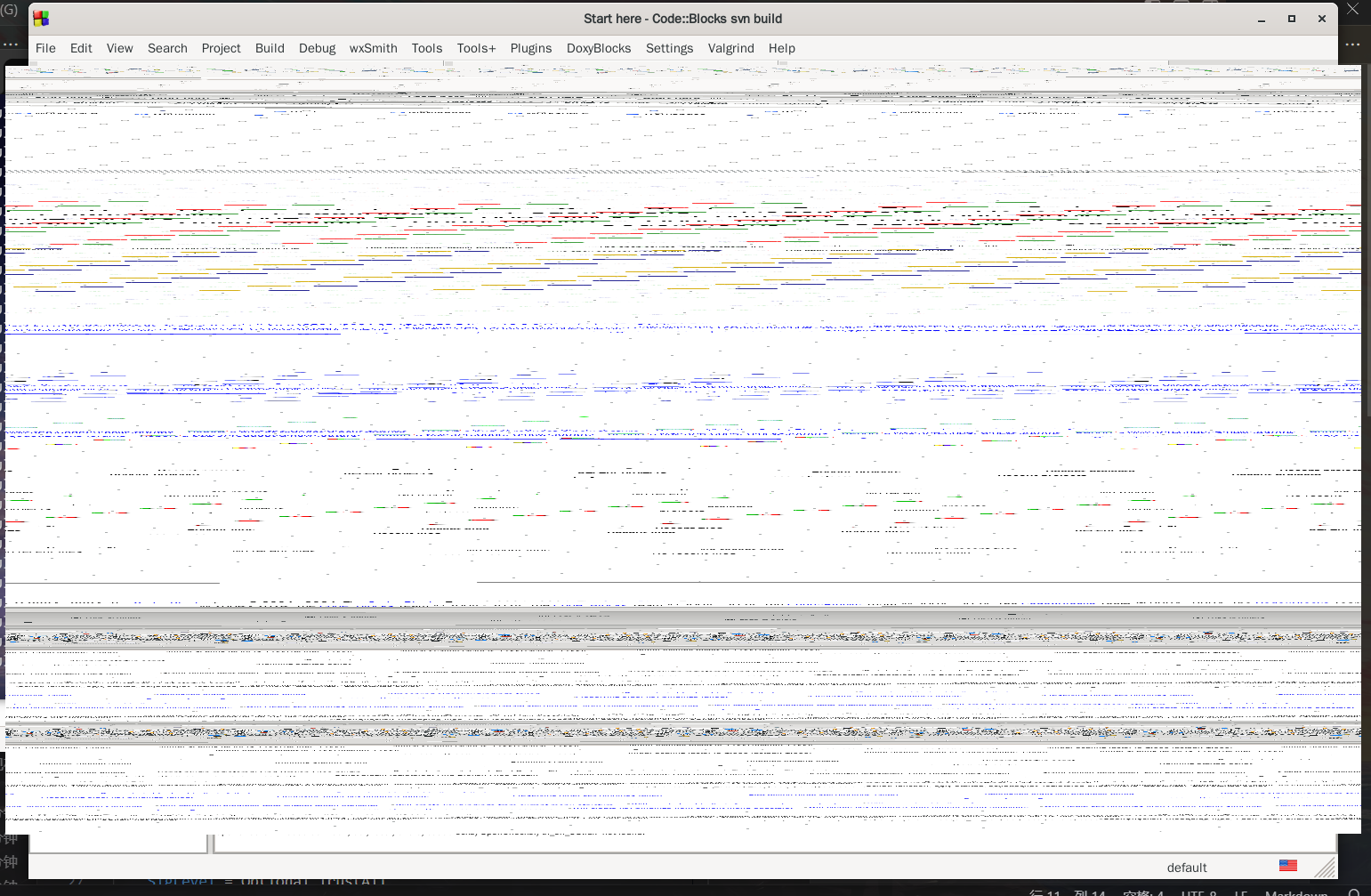Open the View menu

point(119,48)
